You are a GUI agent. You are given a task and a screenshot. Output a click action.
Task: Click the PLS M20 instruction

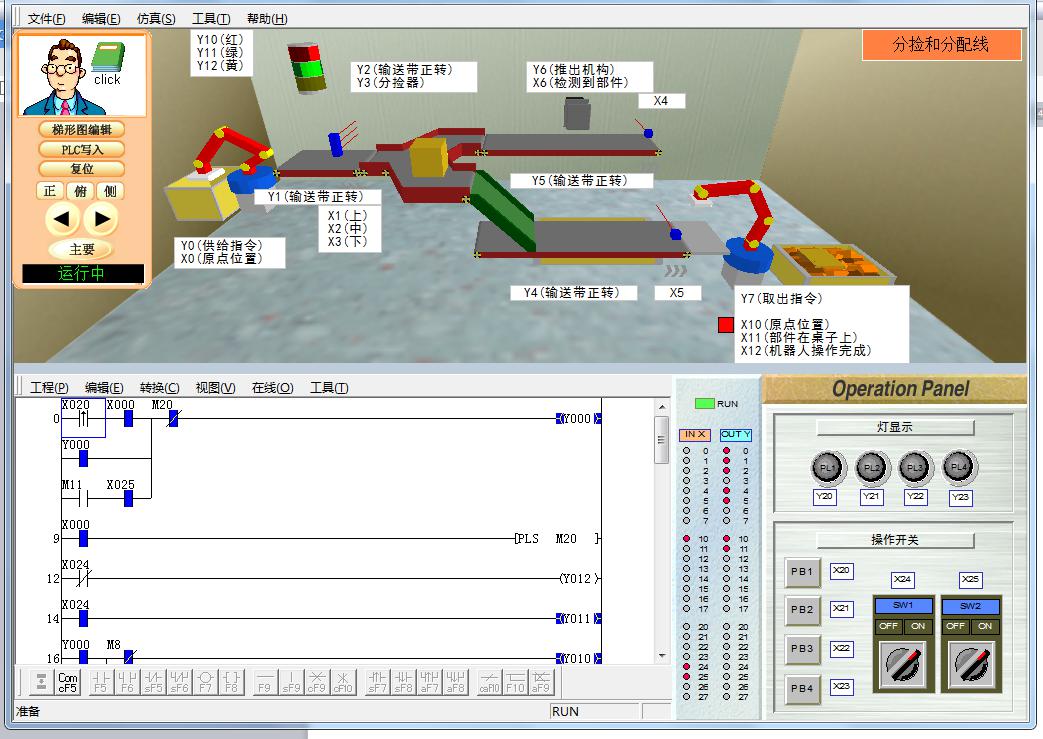point(557,539)
